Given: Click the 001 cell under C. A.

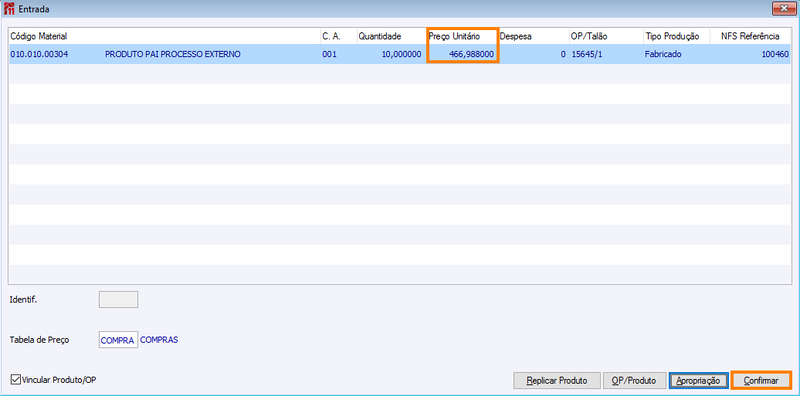Looking at the screenshot, I should 330,54.
